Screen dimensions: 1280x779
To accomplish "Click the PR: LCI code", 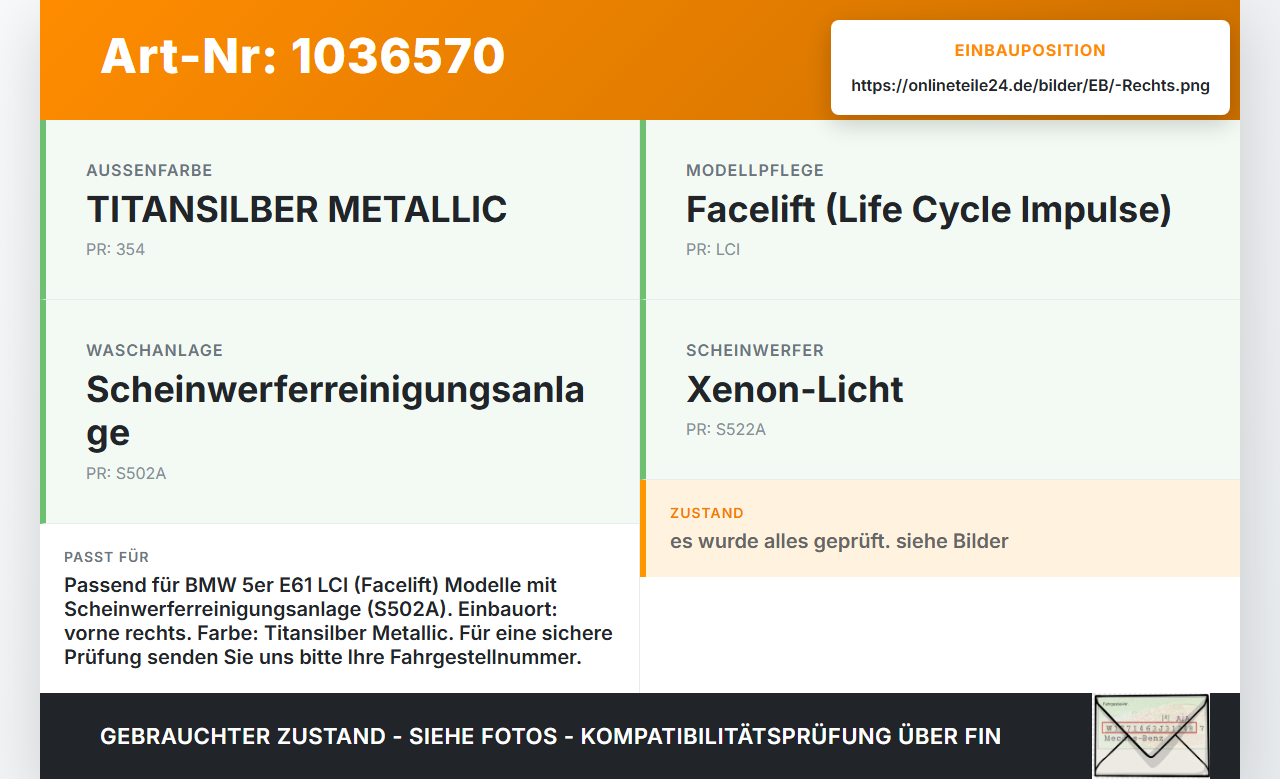I will point(713,249).
